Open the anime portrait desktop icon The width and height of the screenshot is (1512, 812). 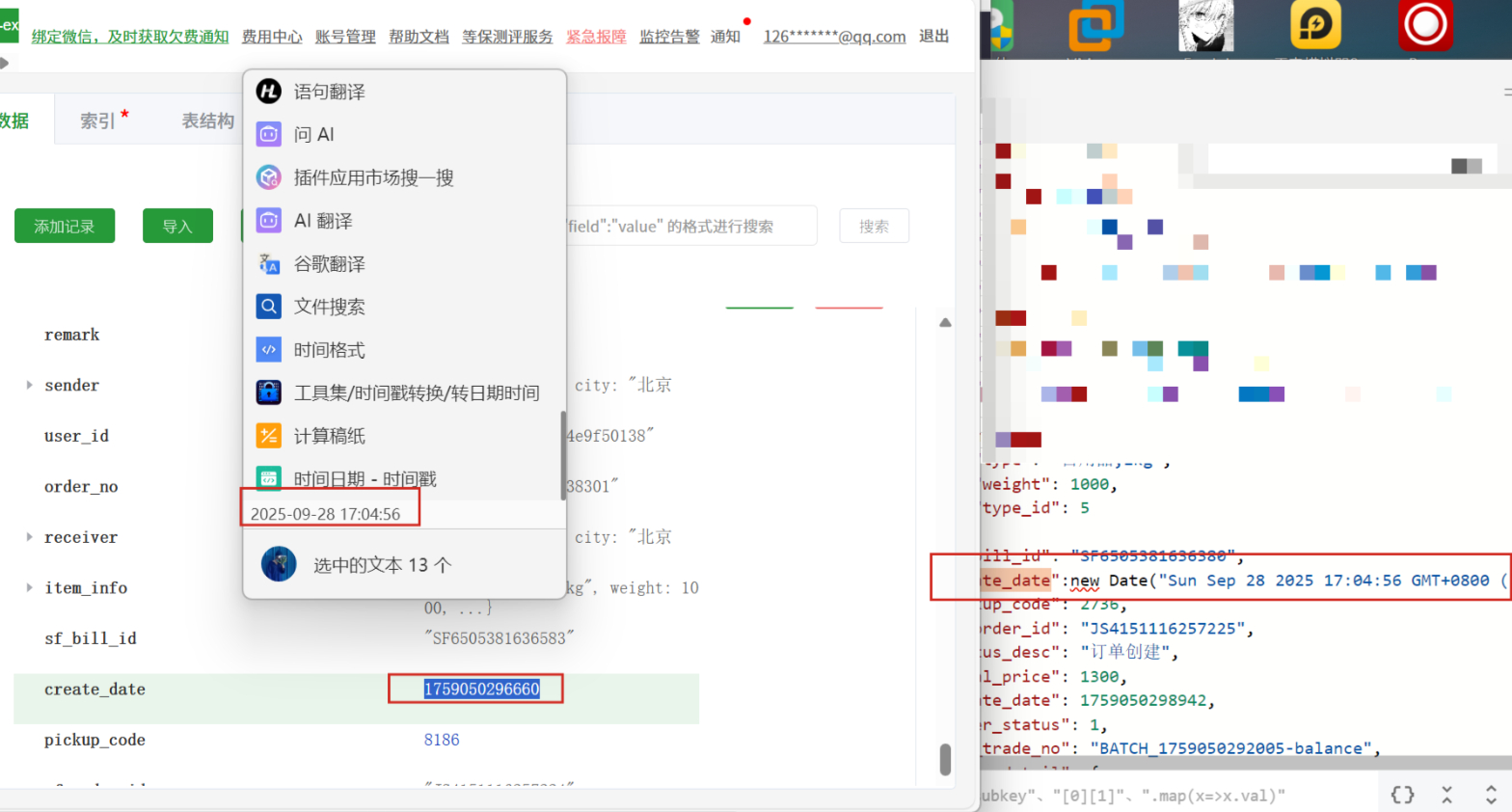pyautogui.click(x=1205, y=25)
